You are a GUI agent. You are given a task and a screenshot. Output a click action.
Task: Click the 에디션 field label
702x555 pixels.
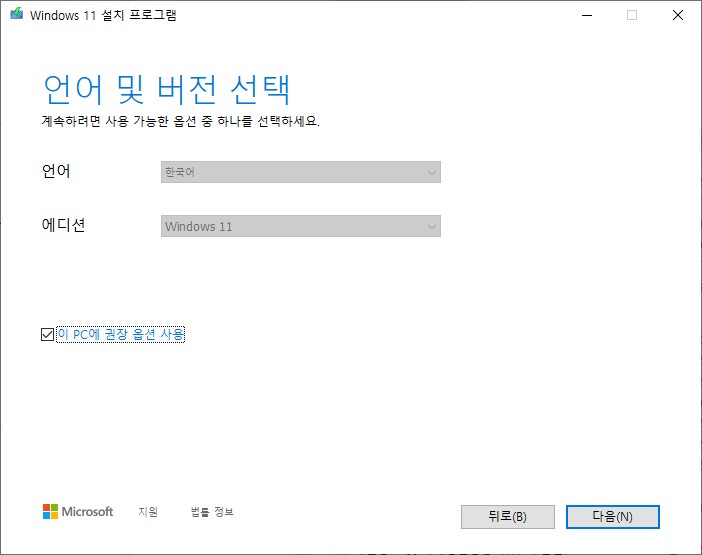63,225
